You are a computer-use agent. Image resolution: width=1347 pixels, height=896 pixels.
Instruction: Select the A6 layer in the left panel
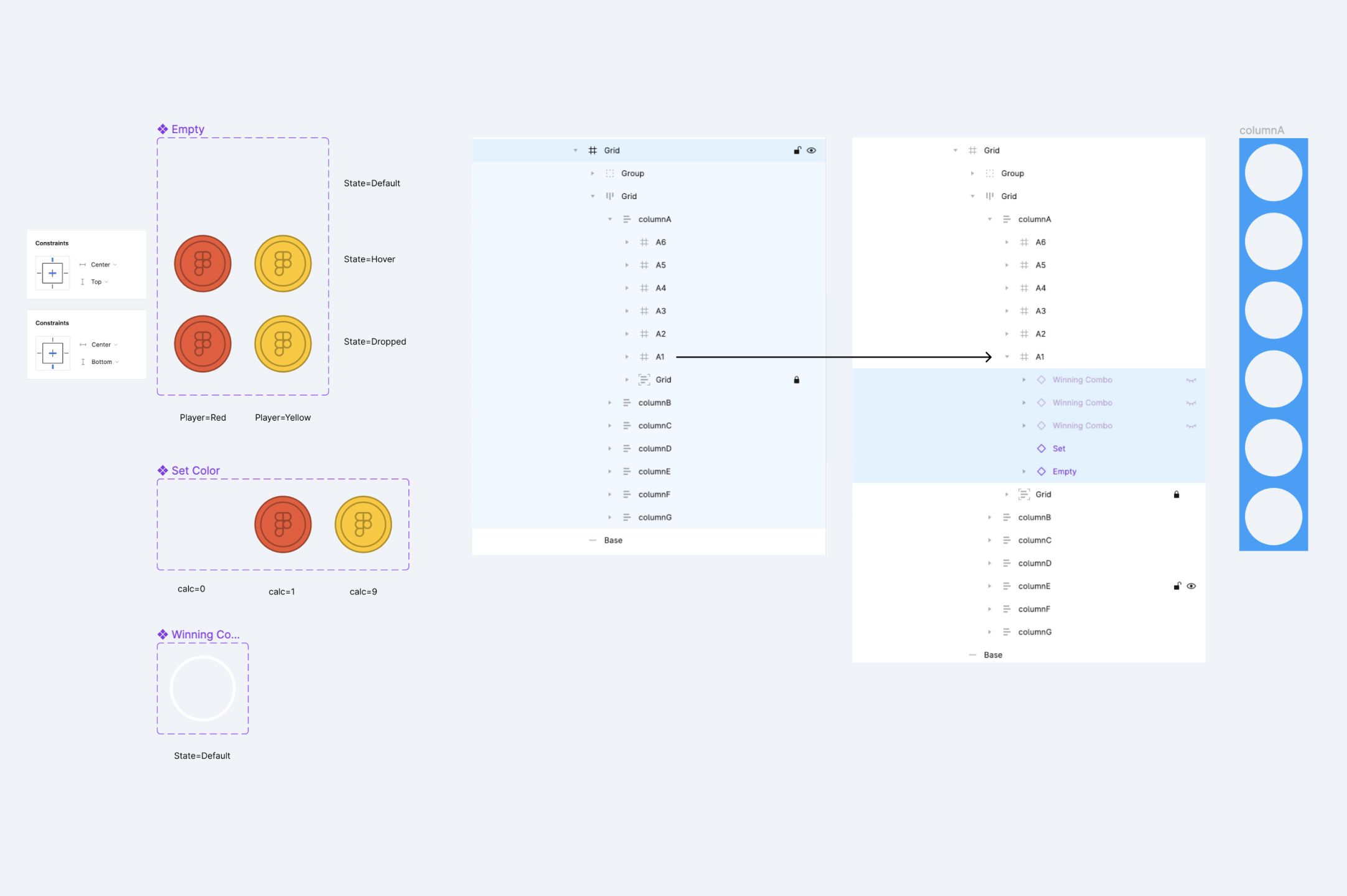[x=660, y=242]
